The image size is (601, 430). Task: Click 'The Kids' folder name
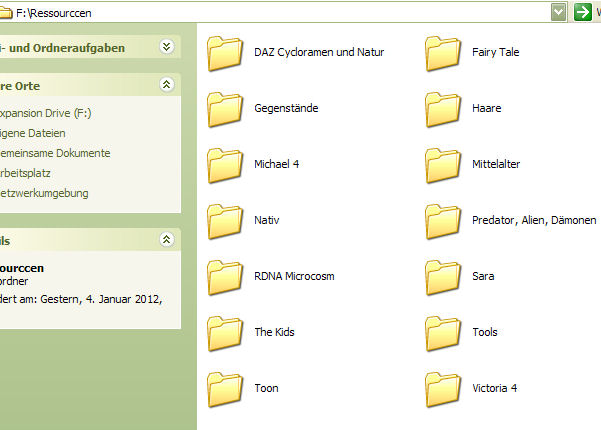[274, 332]
